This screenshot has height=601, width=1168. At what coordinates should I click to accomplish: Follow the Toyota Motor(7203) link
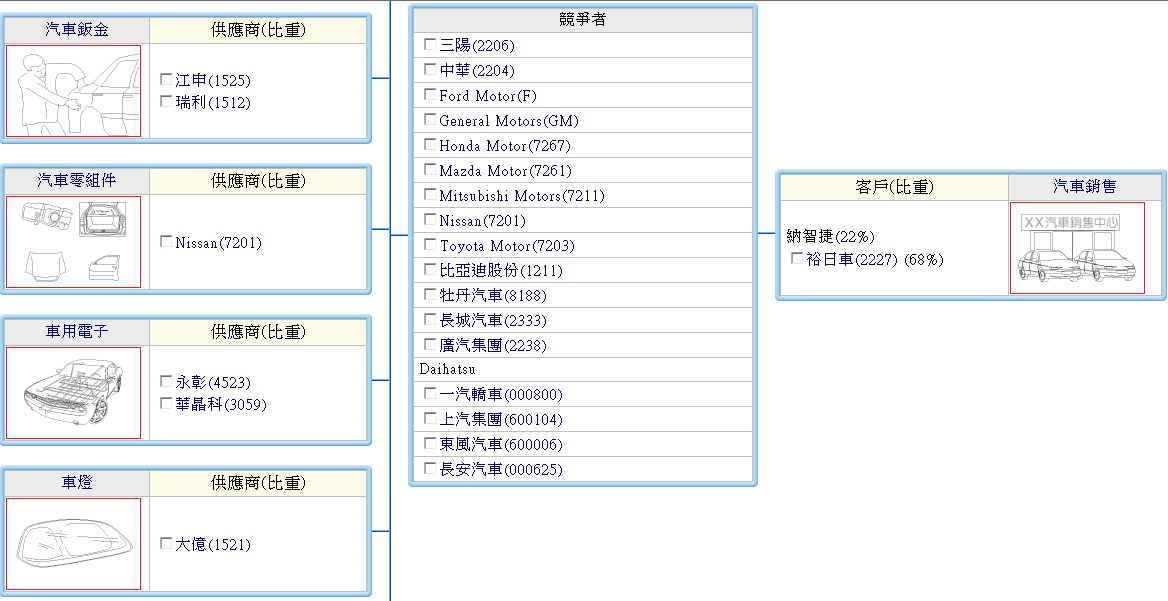(507, 246)
